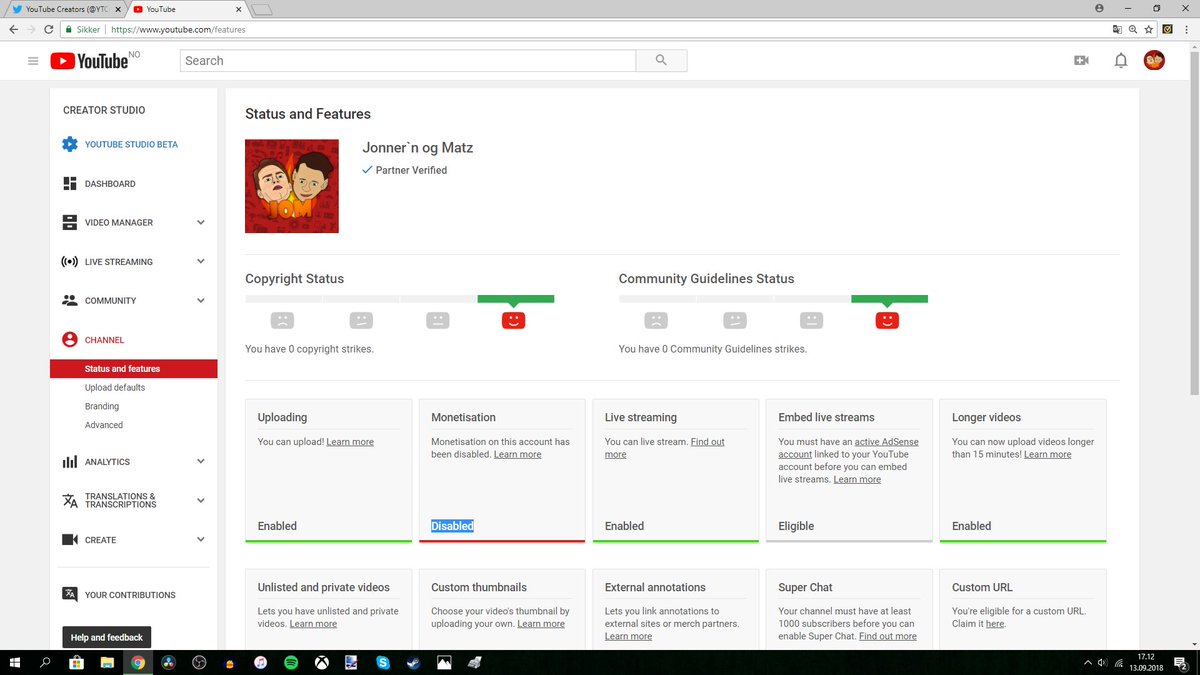
Task: Open Spotify from the taskbar
Action: 291,662
